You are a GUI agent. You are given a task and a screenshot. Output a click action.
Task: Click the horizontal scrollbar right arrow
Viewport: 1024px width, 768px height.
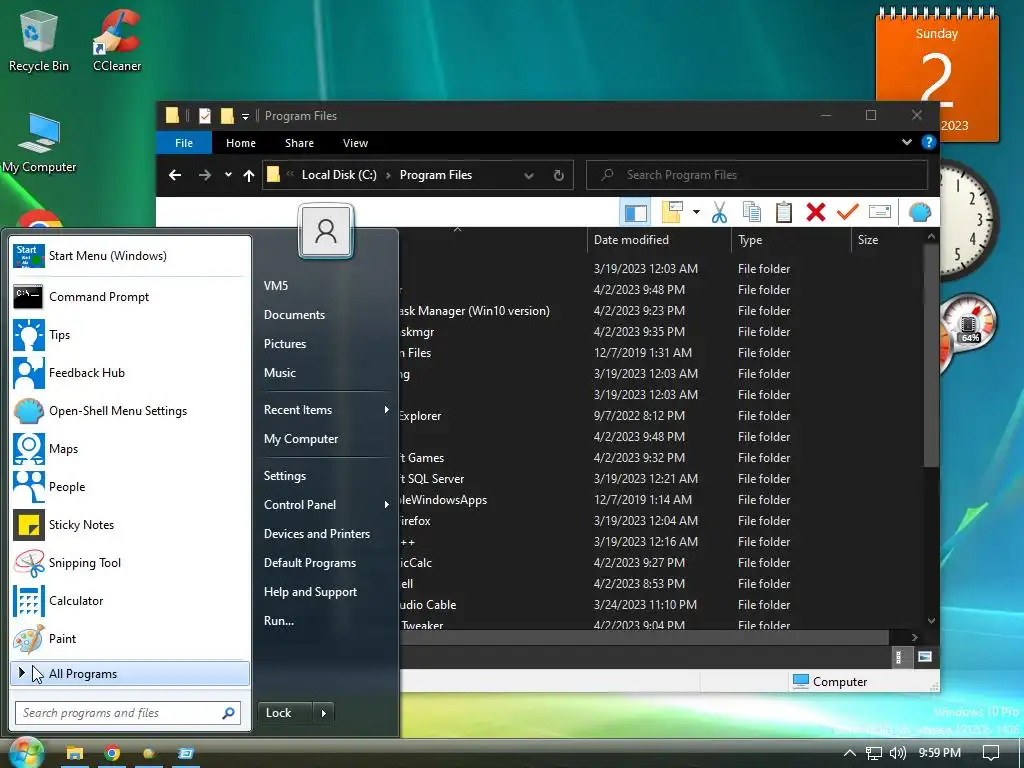[x=914, y=637]
